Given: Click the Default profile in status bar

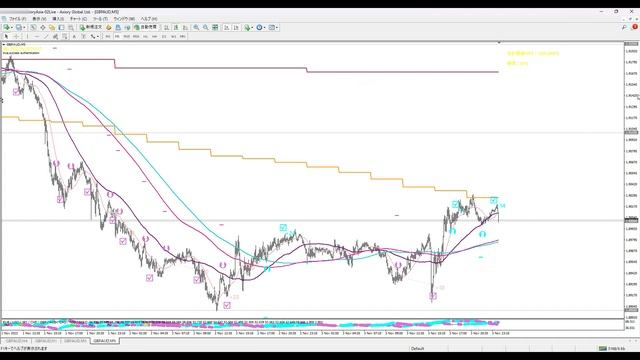Looking at the screenshot, I should (x=417, y=349).
